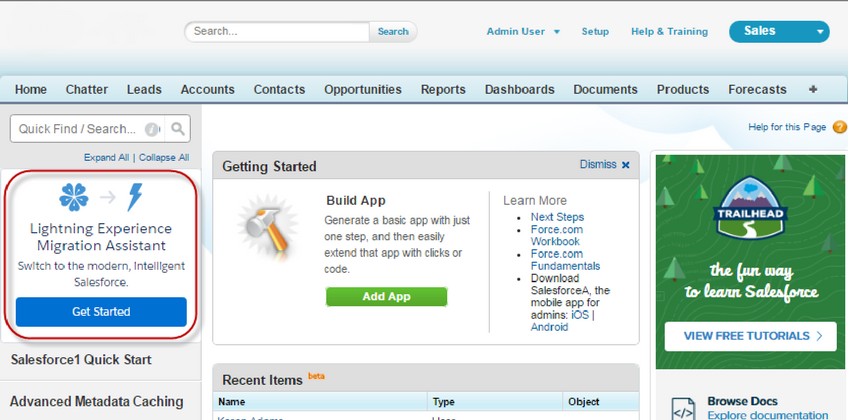
Task: Click the Browse Docs code icon
Action: (x=683, y=410)
